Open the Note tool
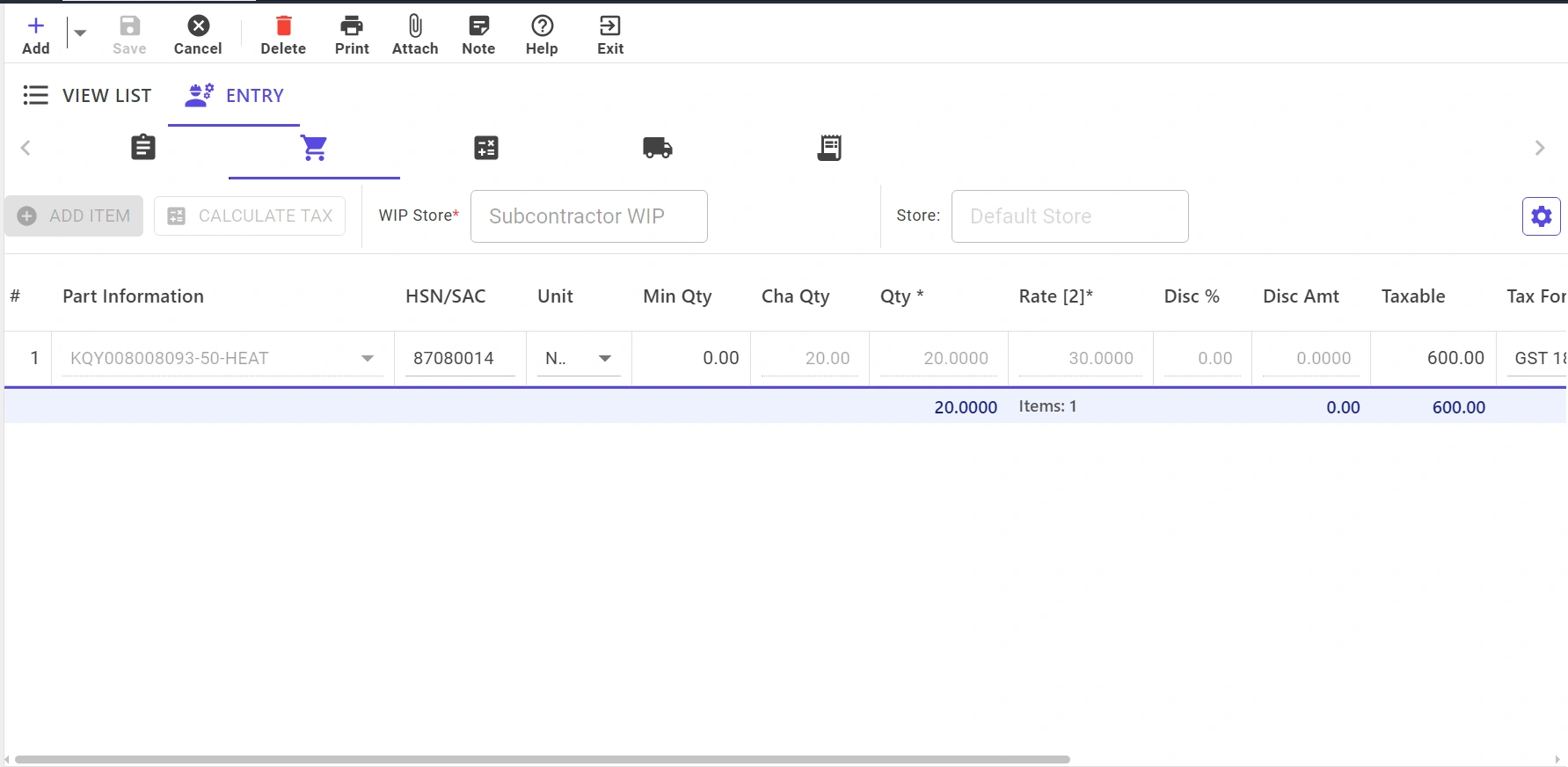 coord(478,36)
